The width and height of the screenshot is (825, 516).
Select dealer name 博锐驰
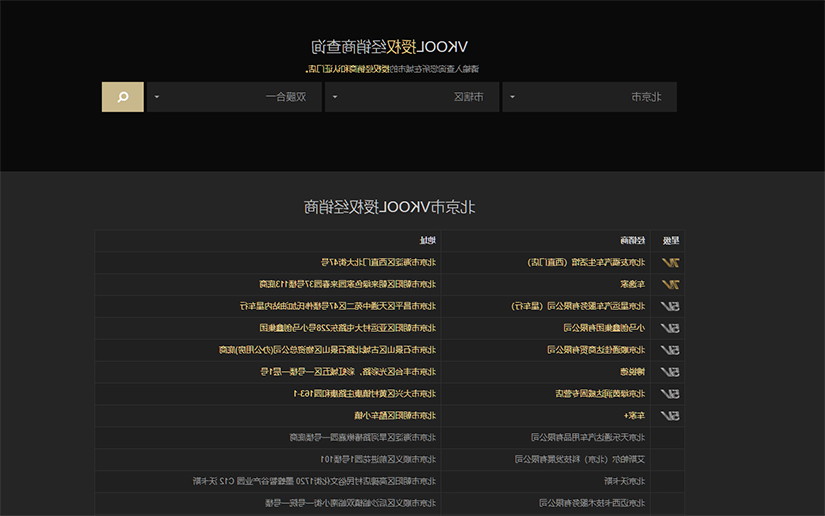pyautogui.click(x=632, y=372)
